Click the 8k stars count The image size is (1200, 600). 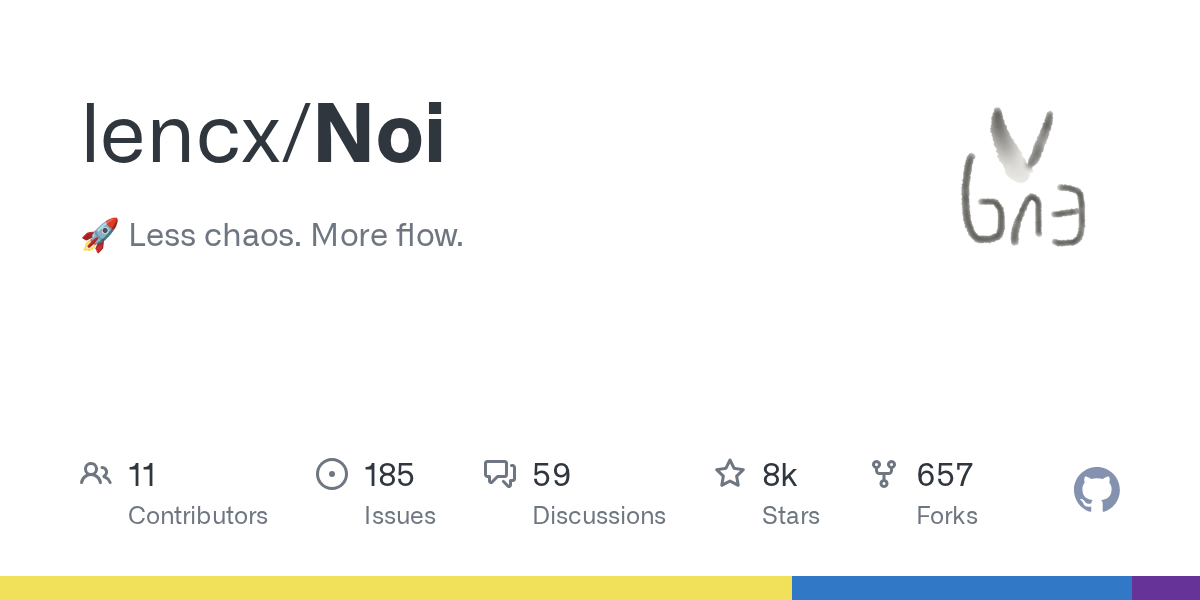click(x=780, y=475)
